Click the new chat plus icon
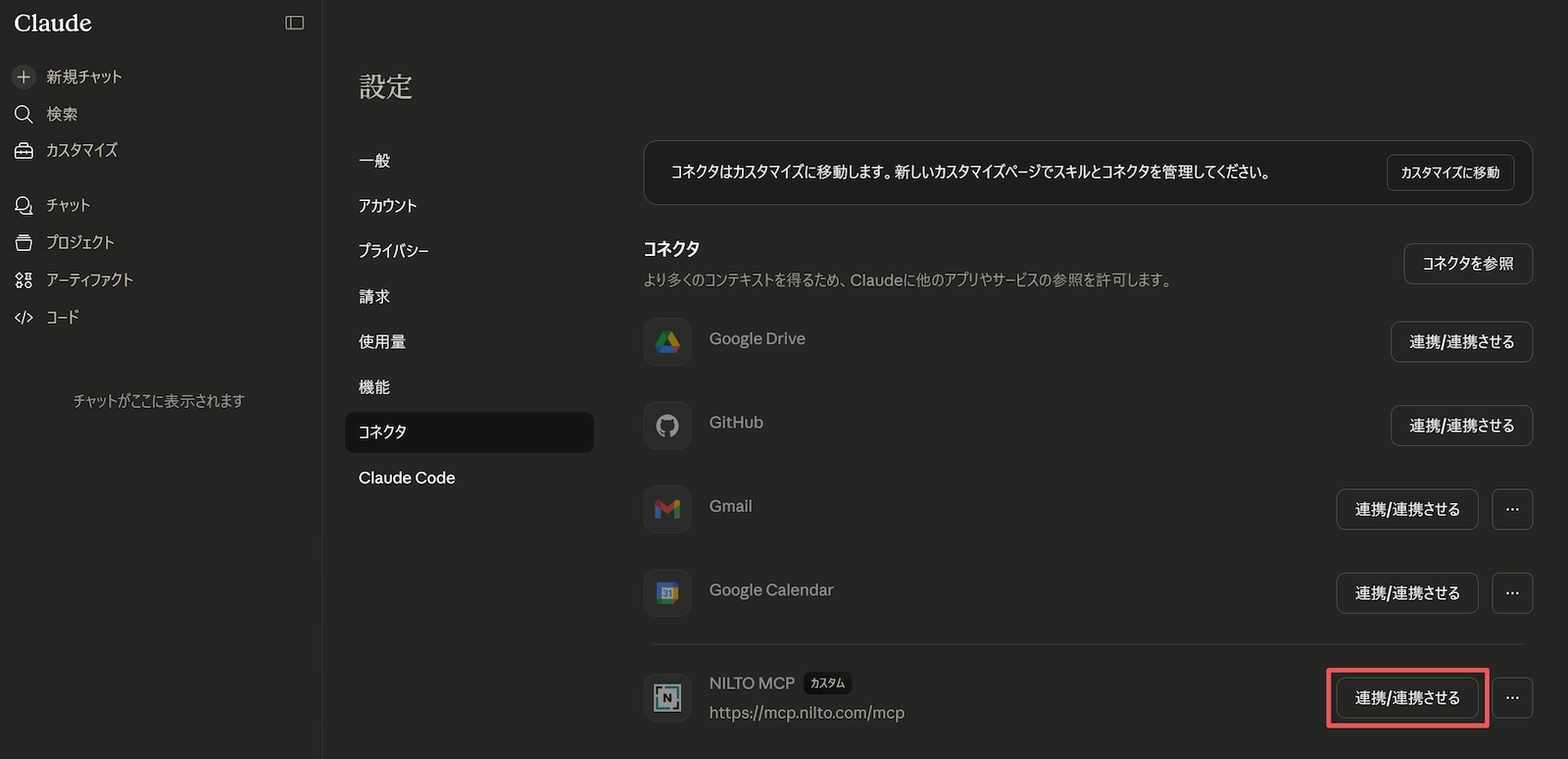Image resolution: width=1568 pixels, height=759 pixels. tap(24, 76)
